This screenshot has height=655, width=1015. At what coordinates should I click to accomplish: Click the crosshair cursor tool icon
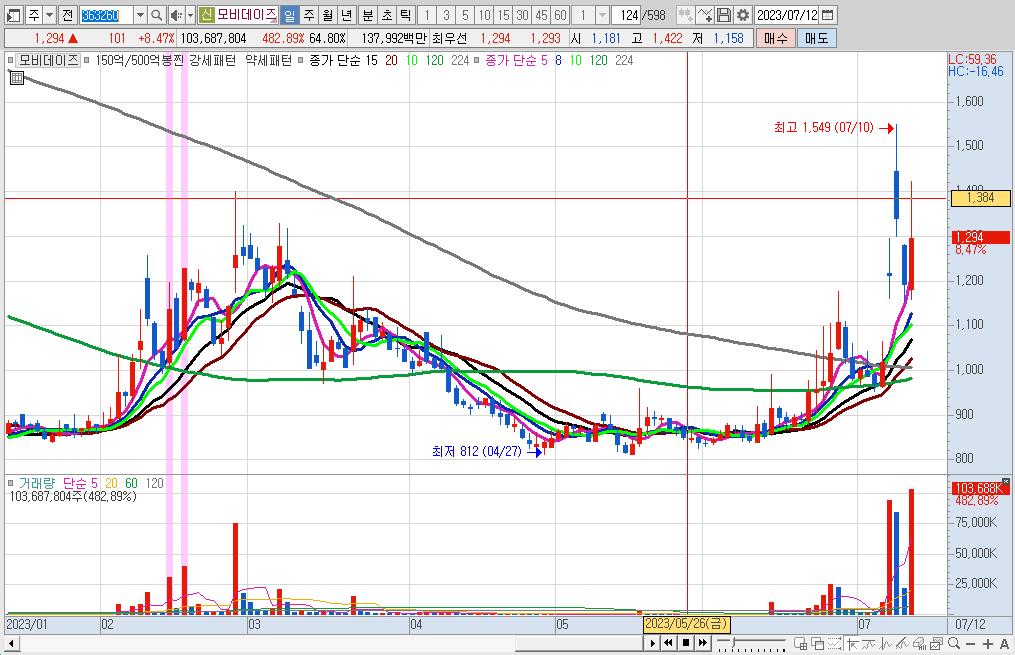pyautogui.click(x=853, y=643)
